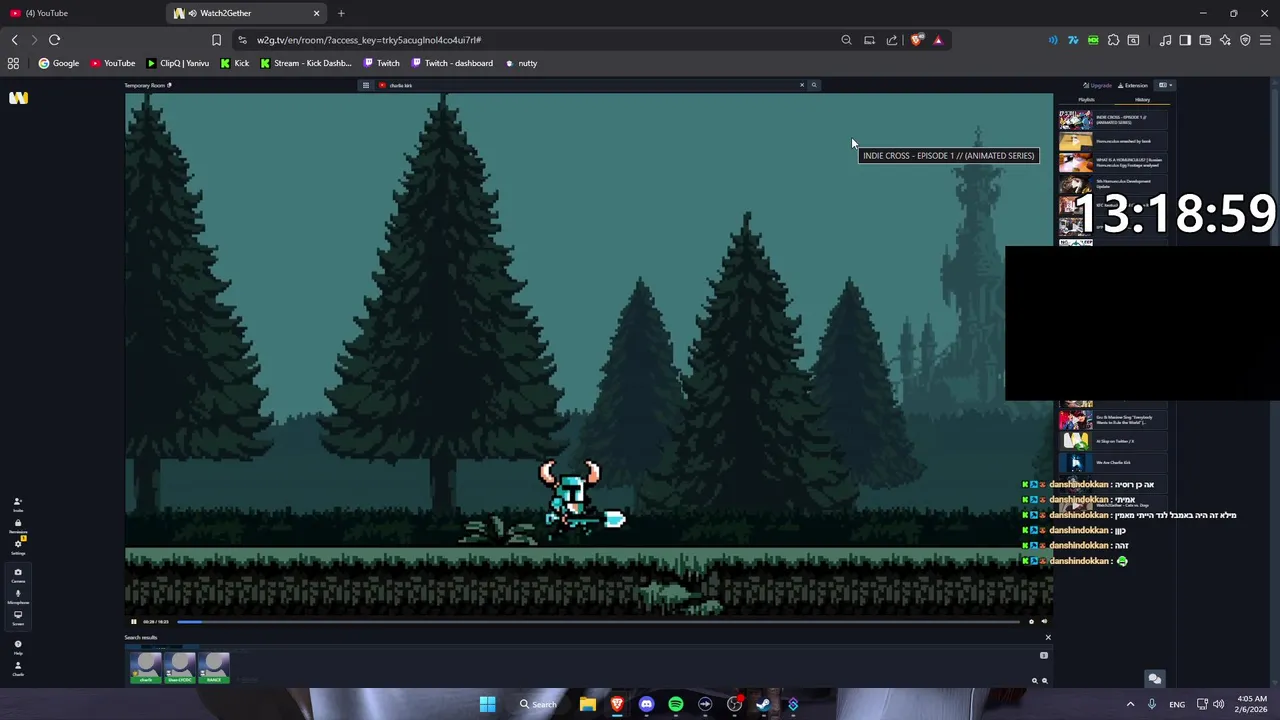Open the Charlie user profile icon
The image size is (1280, 720).
(x=17, y=668)
